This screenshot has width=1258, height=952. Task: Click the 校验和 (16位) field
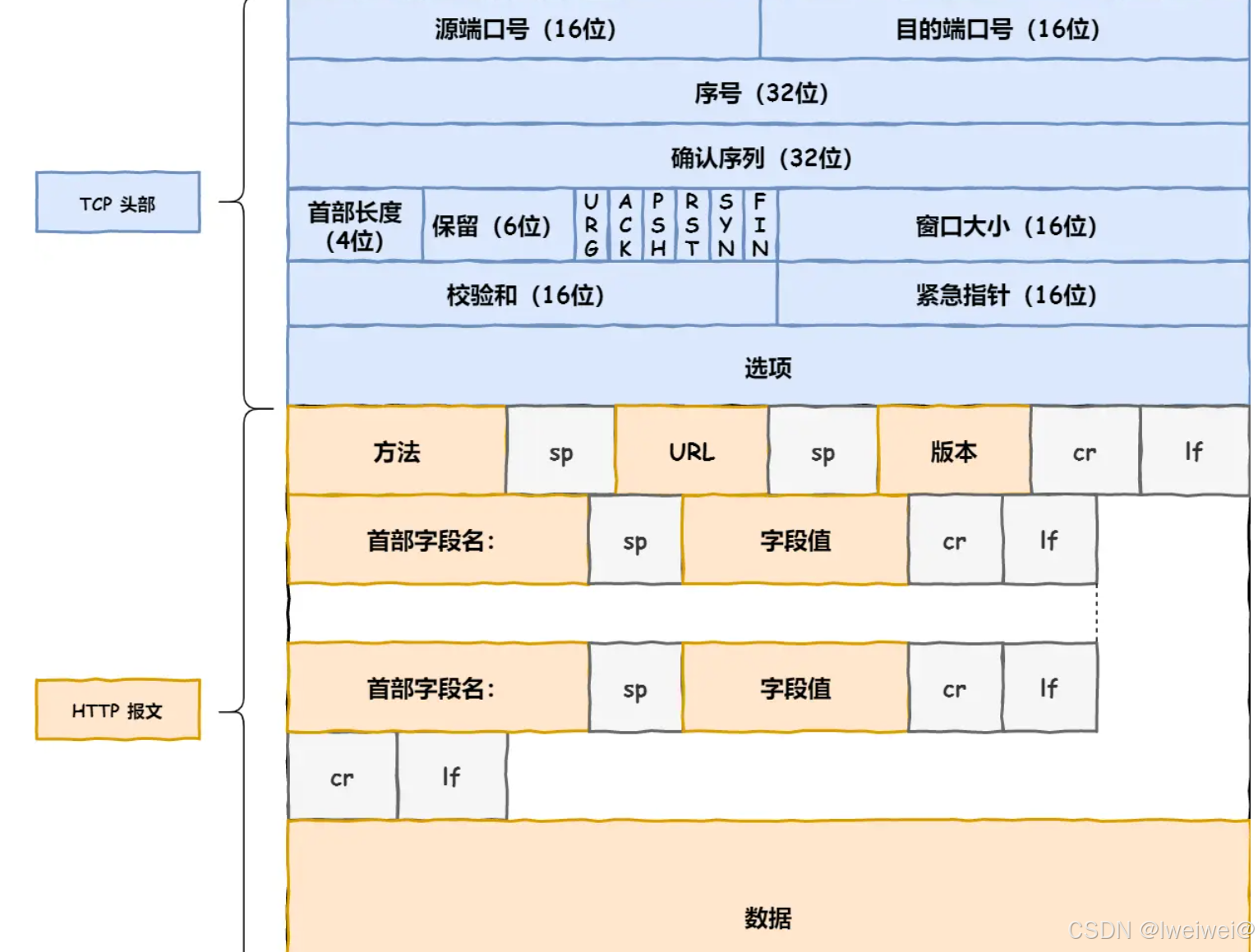(x=529, y=295)
